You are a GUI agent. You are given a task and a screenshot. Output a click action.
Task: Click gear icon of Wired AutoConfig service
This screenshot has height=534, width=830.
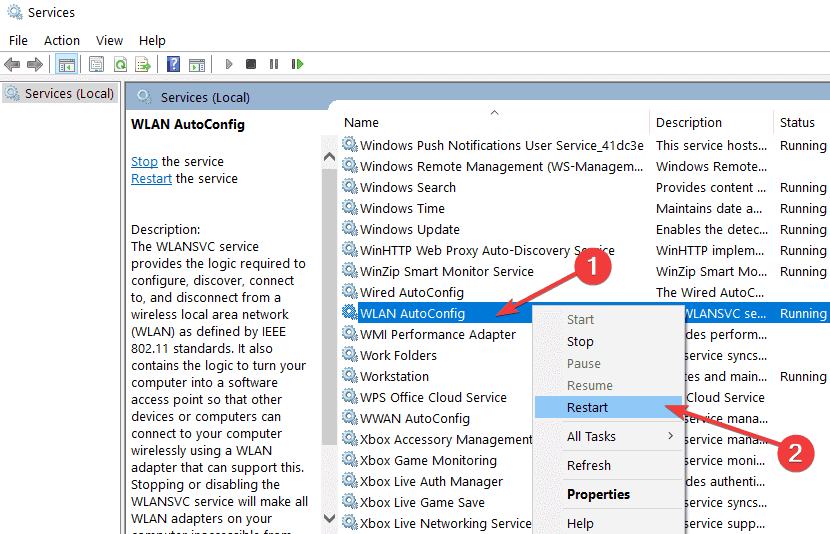tap(350, 292)
